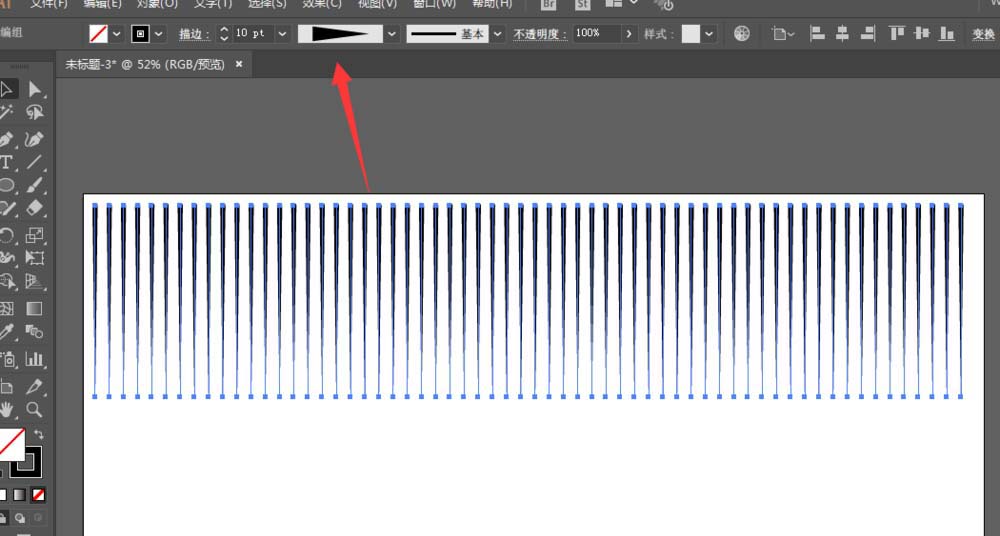Select the Hand tool
The height and width of the screenshot is (536, 1000).
6,410
